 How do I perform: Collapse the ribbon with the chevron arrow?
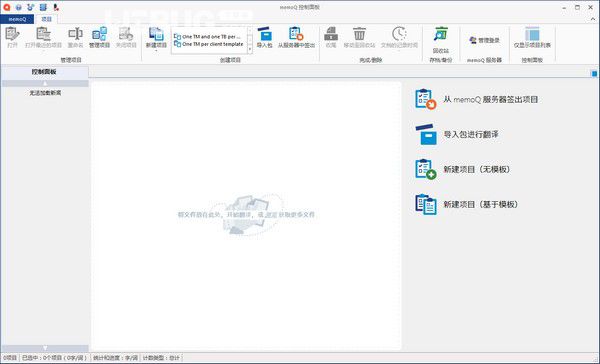[x=593, y=18]
